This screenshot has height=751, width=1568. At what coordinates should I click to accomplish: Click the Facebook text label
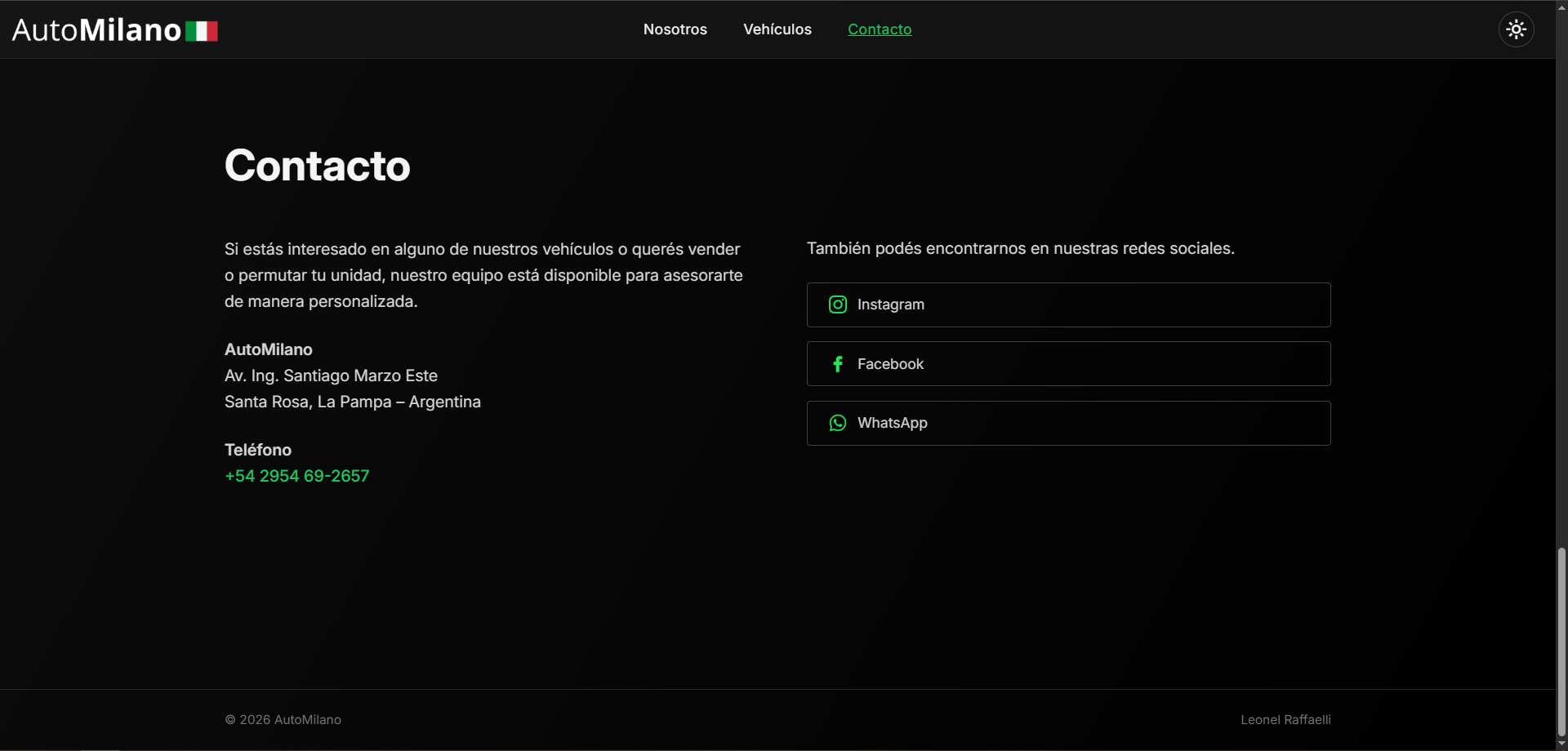[890, 364]
